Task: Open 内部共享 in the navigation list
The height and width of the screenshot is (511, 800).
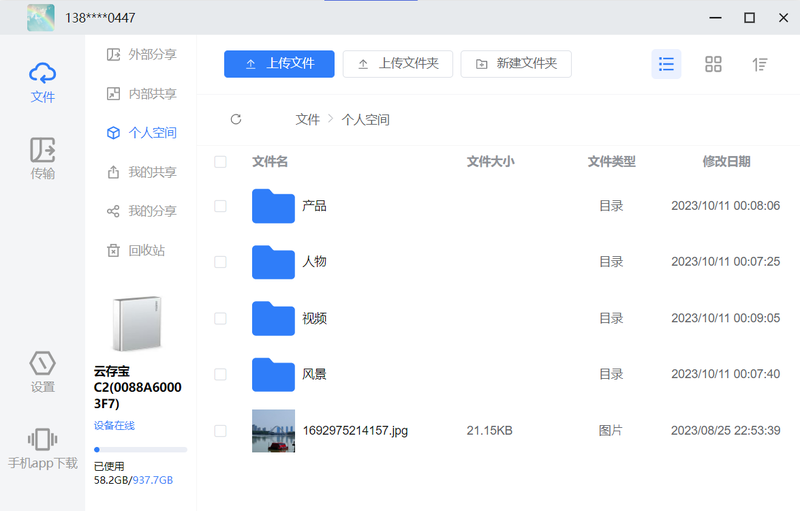Action: click(x=141, y=93)
